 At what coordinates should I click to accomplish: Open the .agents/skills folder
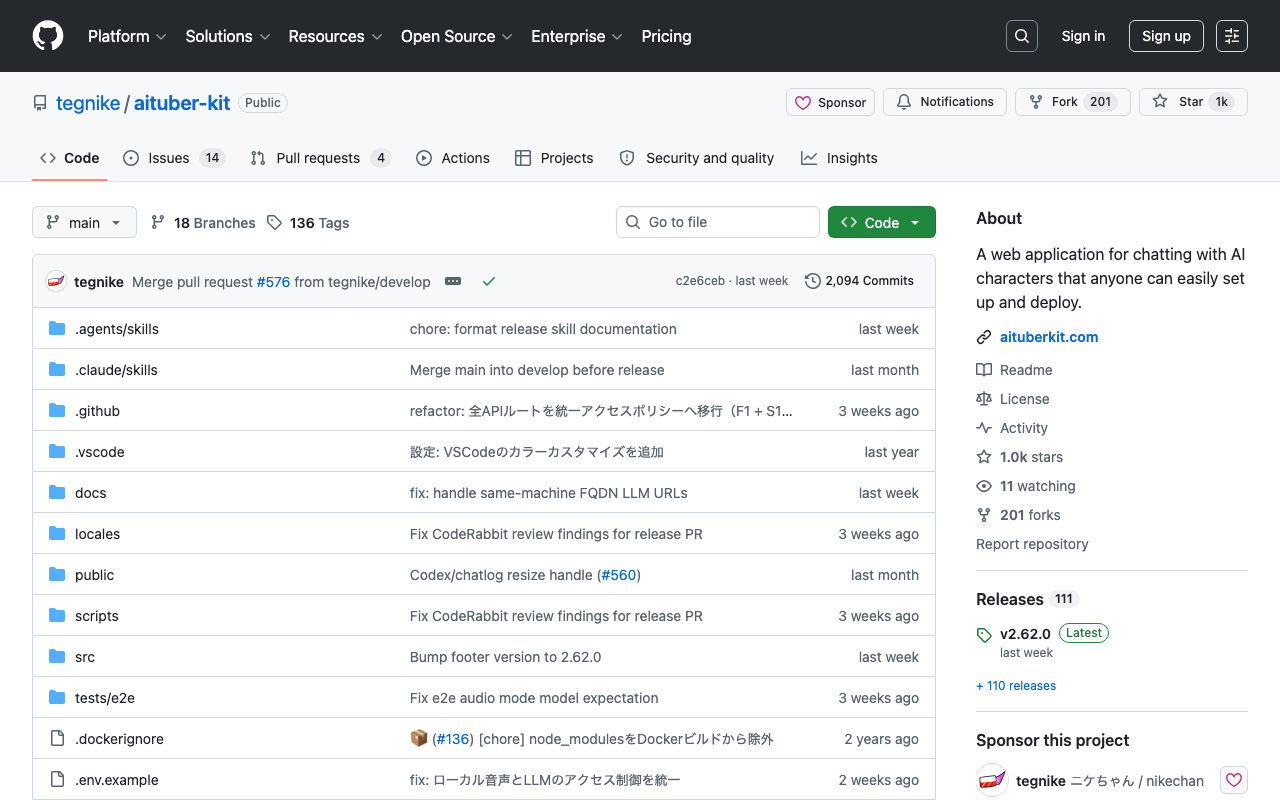[x=117, y=329]
